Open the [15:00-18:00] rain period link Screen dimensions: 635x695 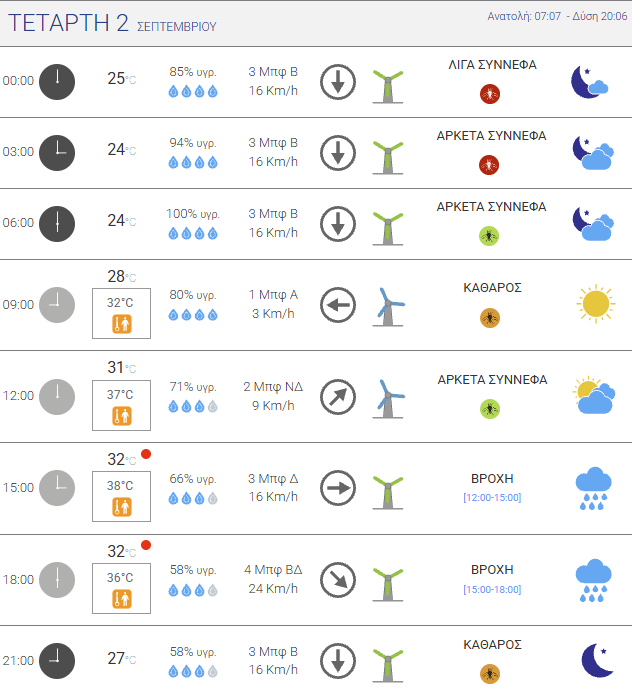click(x=492, y=590)
